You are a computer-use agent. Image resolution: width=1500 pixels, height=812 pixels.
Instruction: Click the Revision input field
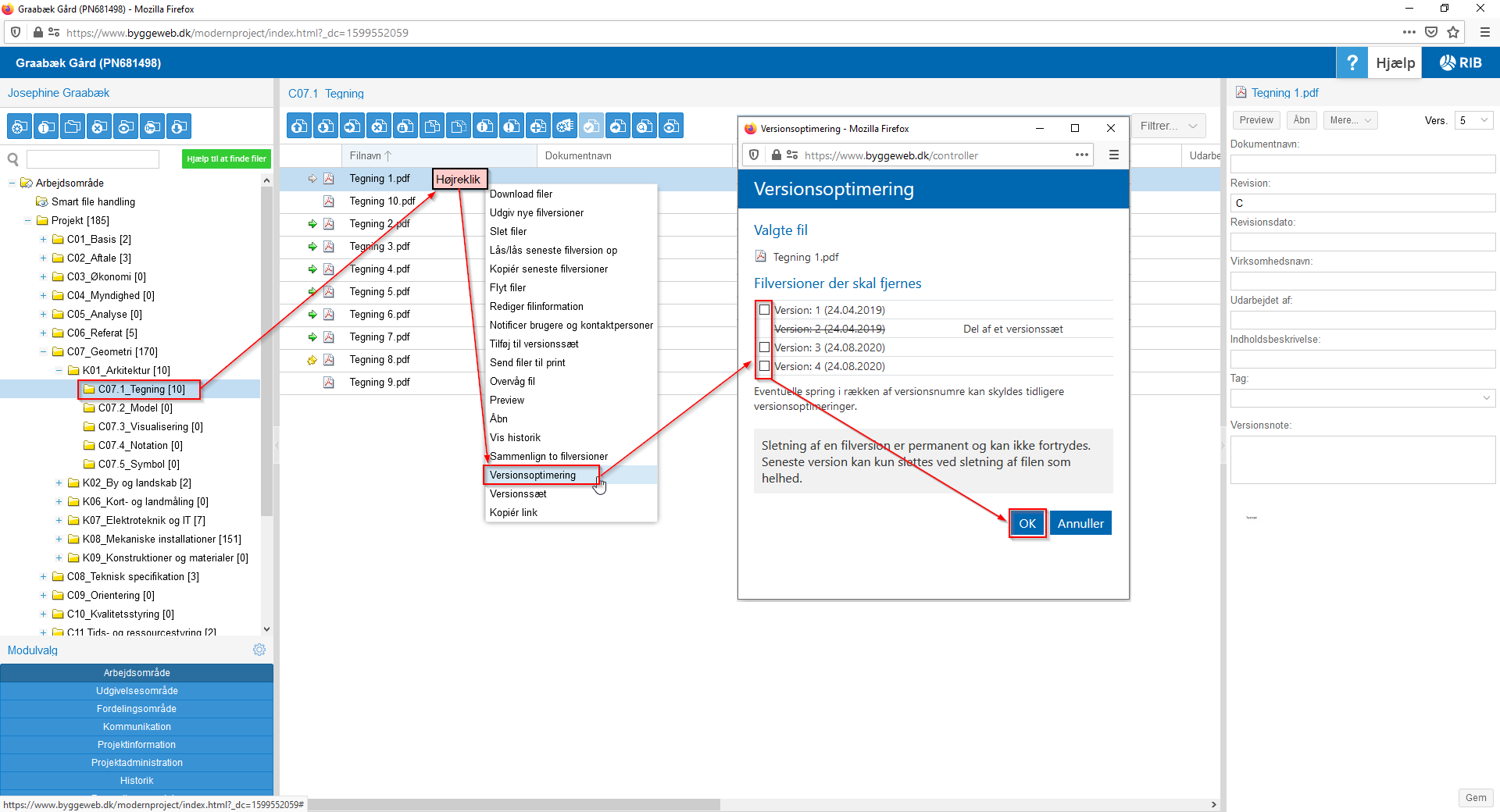[x=1362, y=203]
